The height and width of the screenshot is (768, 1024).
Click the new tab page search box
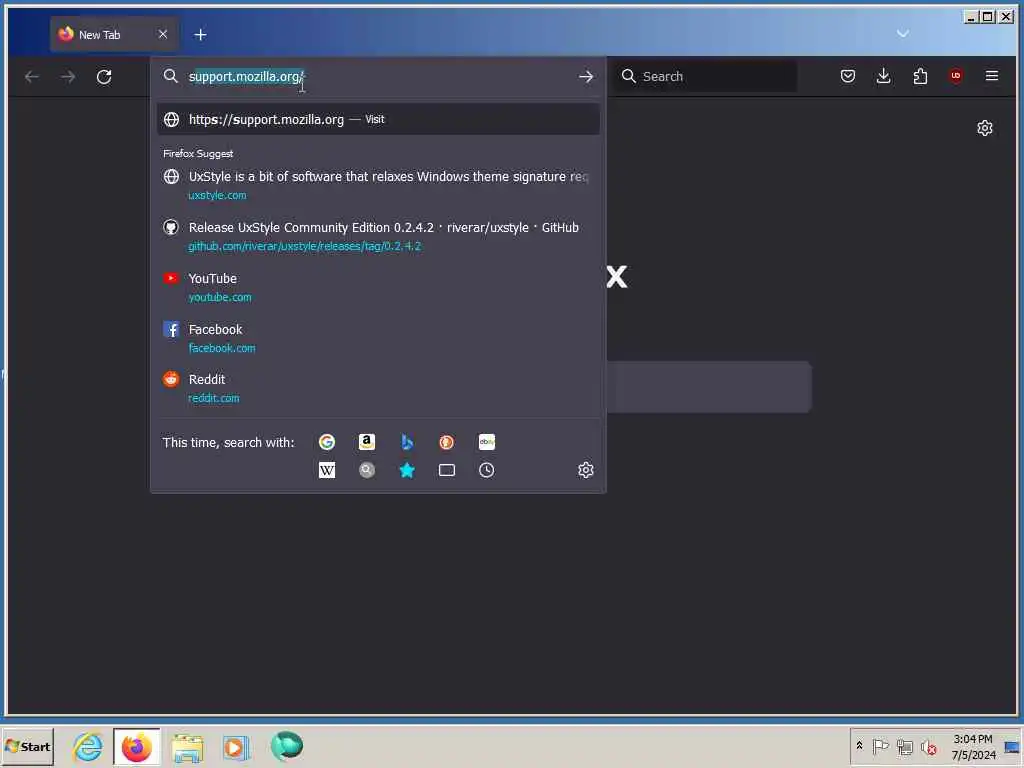pos(709,387)
